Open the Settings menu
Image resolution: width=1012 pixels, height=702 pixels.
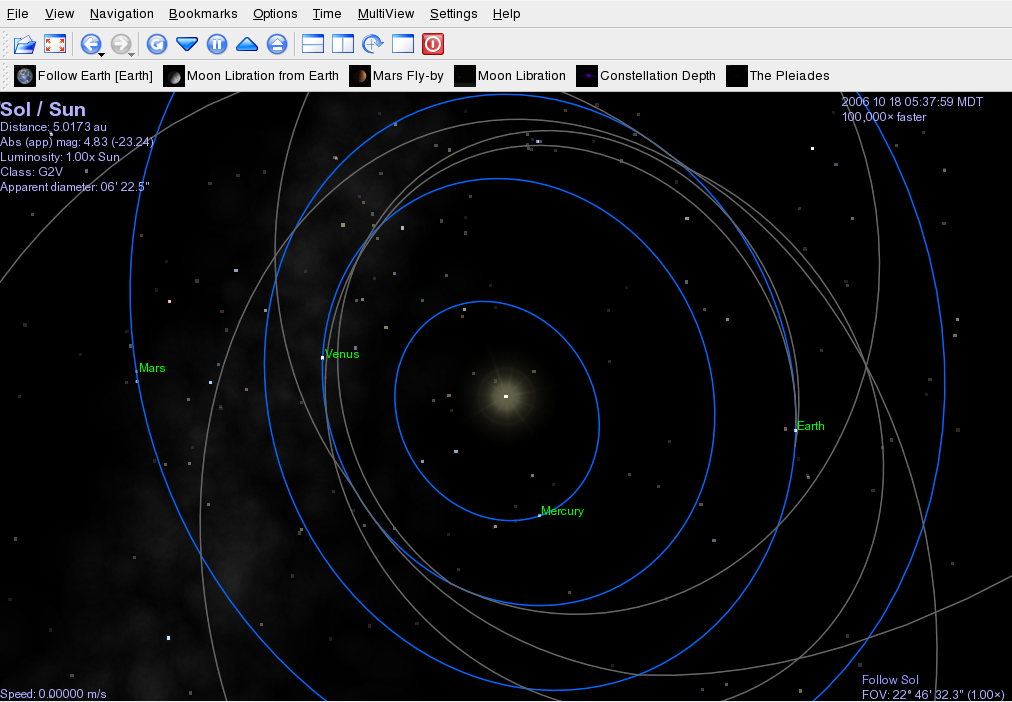[454, 14]
